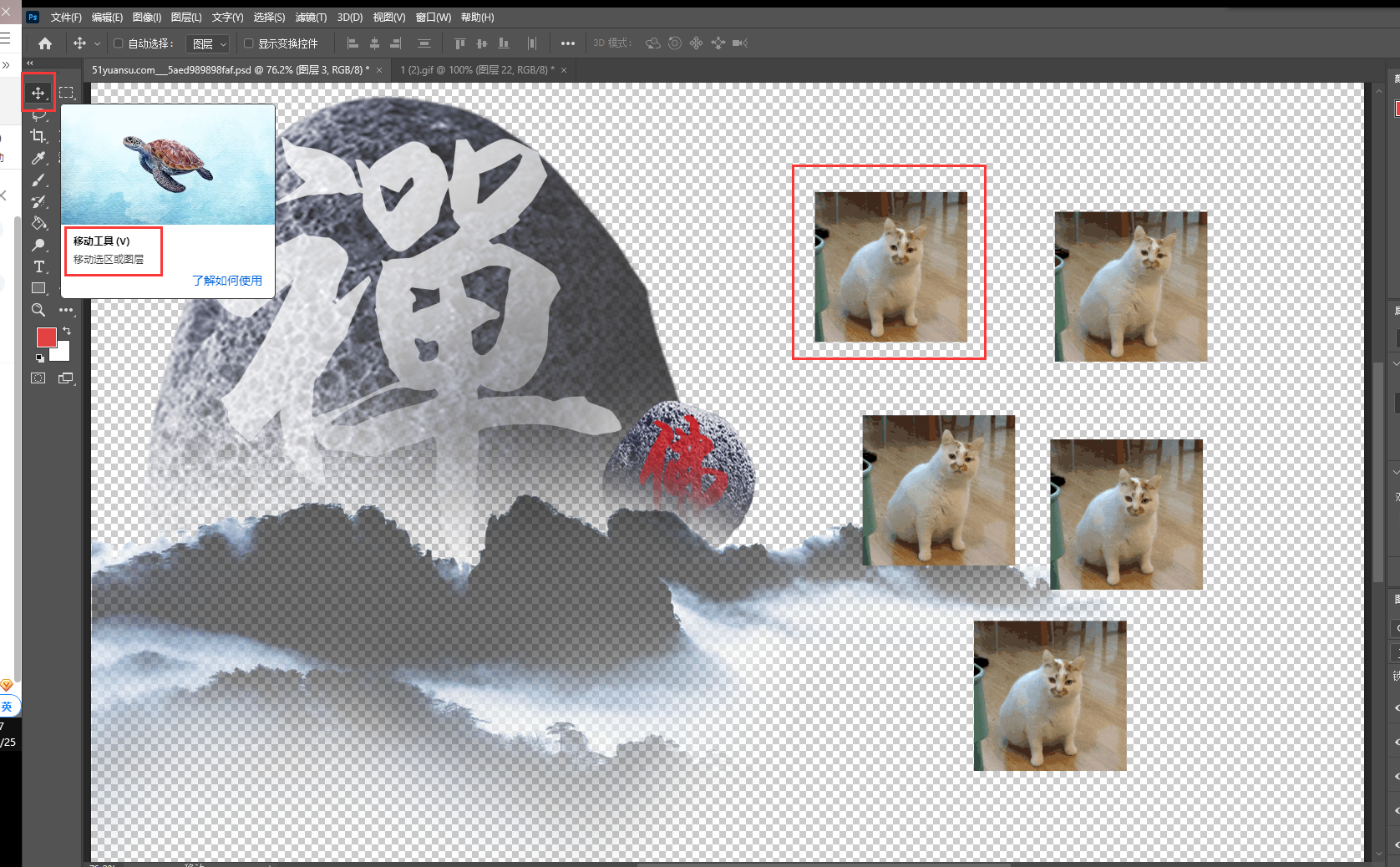The height and width of the screenshot is (867, 1400).
Task: Click the 3D orbit/rotate mode icon
Action: pos(653,43)
